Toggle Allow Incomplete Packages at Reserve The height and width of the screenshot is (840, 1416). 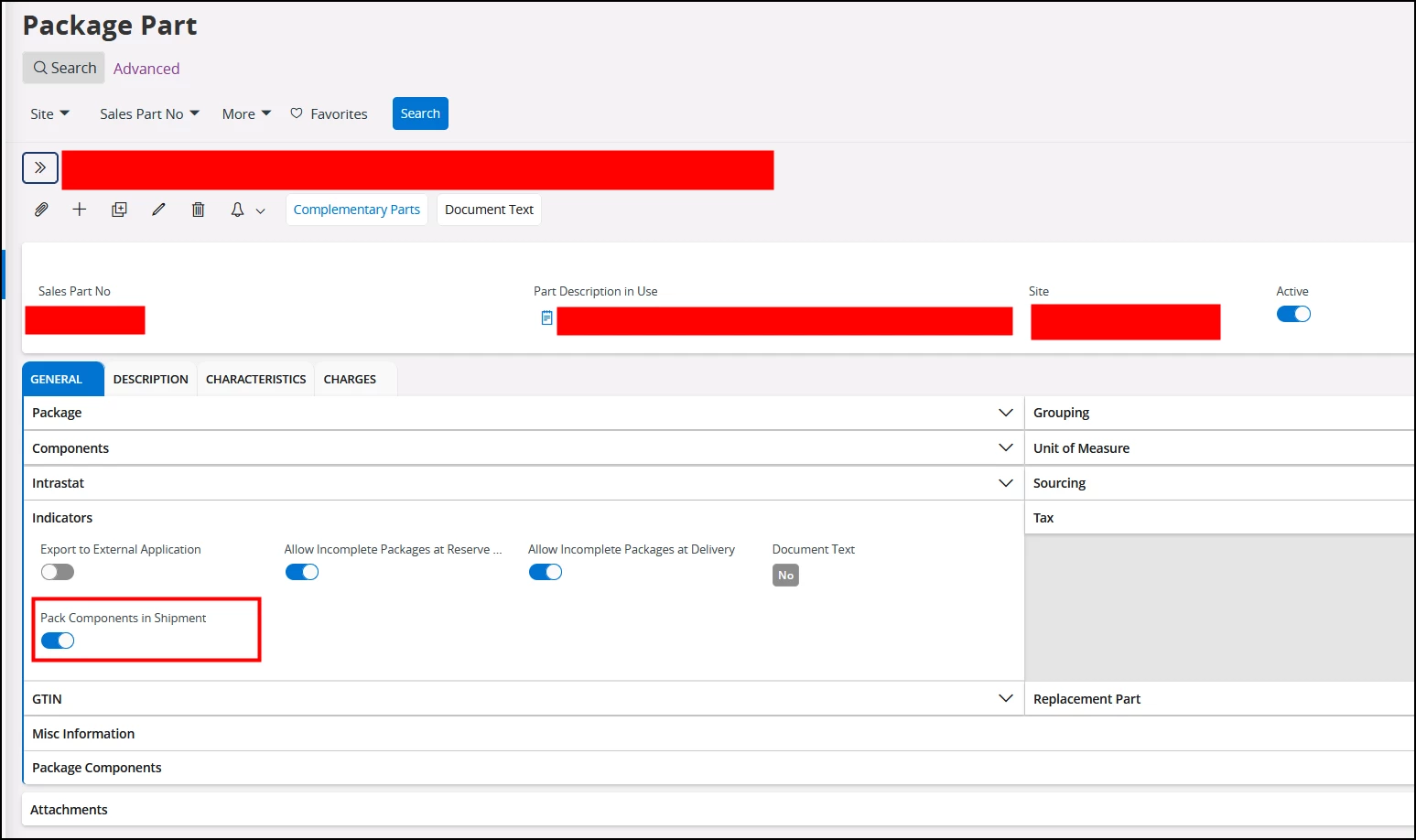coord(302,572)
